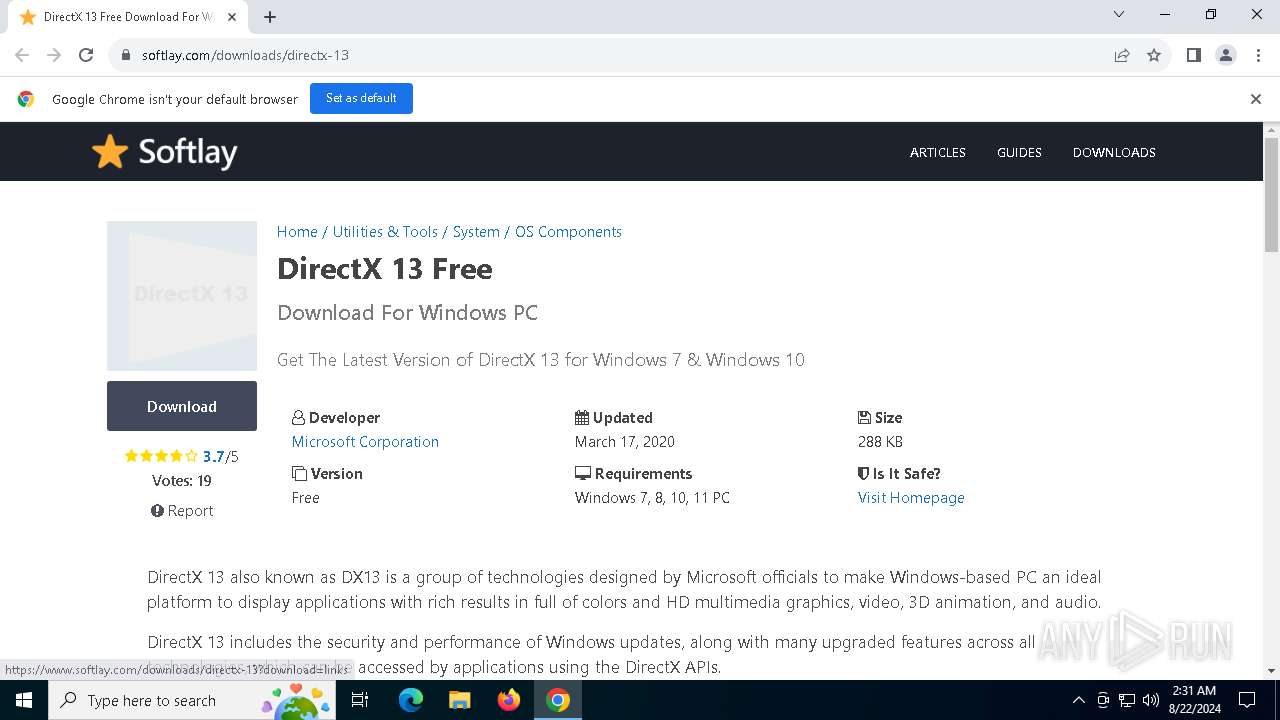Open Task View on the taskbar
The width and height of the screenshot is (1280, 720).
(360, 700)
